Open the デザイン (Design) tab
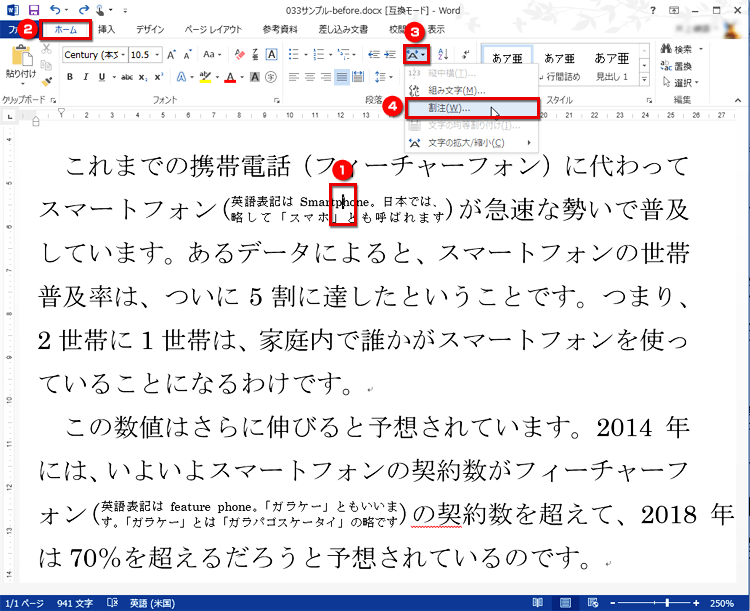The height and width of the screenshot is (611, 750). (150, 30)
